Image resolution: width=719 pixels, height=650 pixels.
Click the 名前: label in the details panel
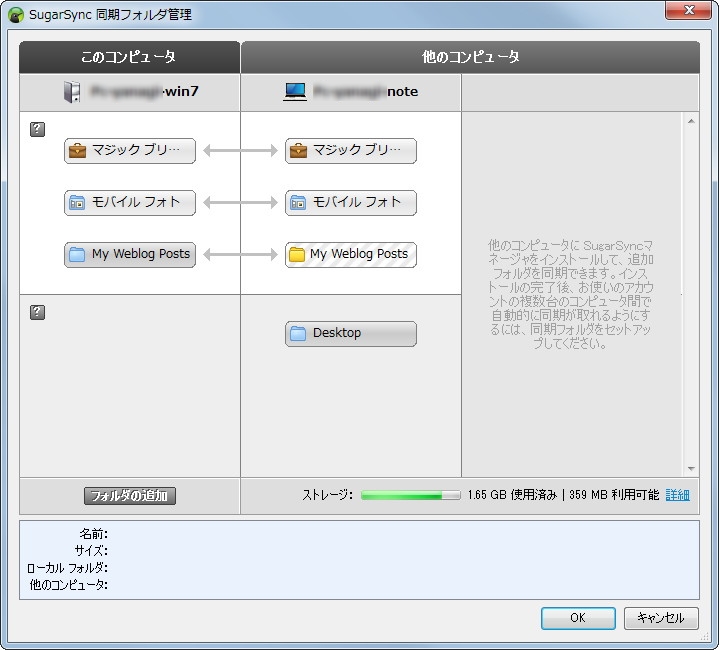click(x=94, y=534)
